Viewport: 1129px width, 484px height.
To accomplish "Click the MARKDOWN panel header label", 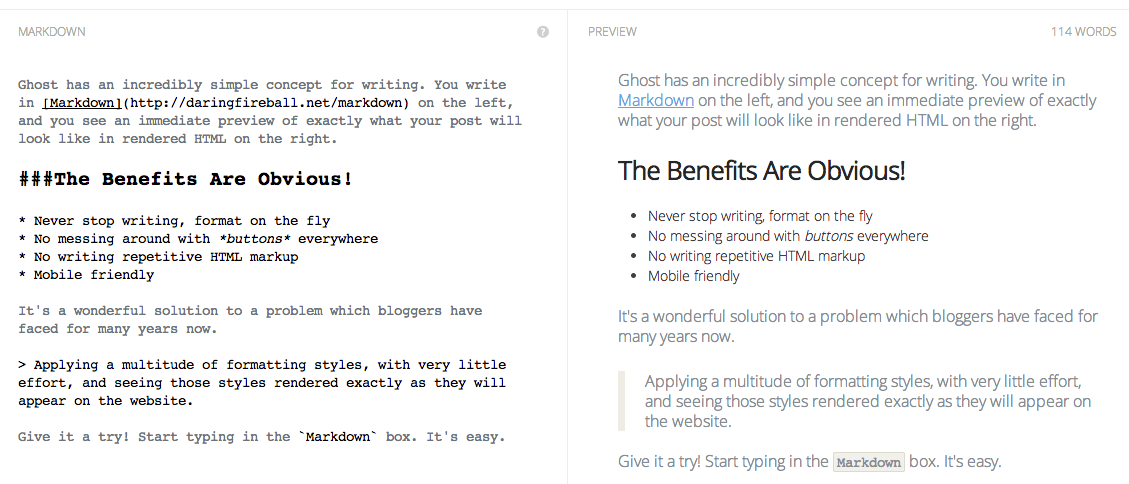I will pos(52,32).
